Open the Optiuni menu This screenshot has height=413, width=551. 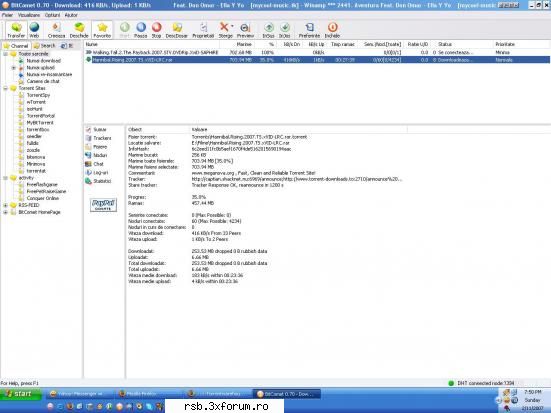pyautogui.click(x=52, y=15)
